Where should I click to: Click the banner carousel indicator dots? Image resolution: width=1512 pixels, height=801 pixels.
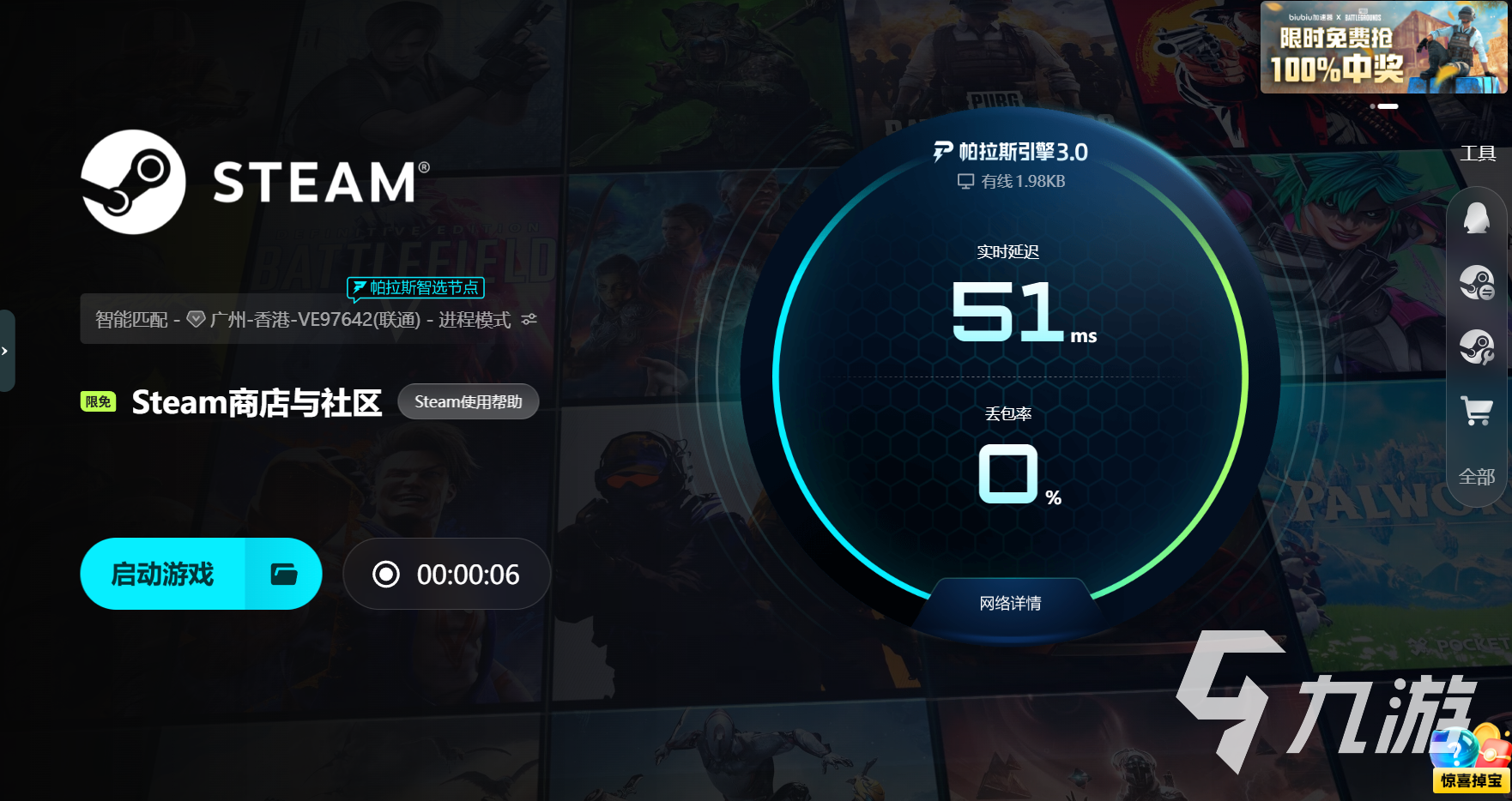point(1384,106)
